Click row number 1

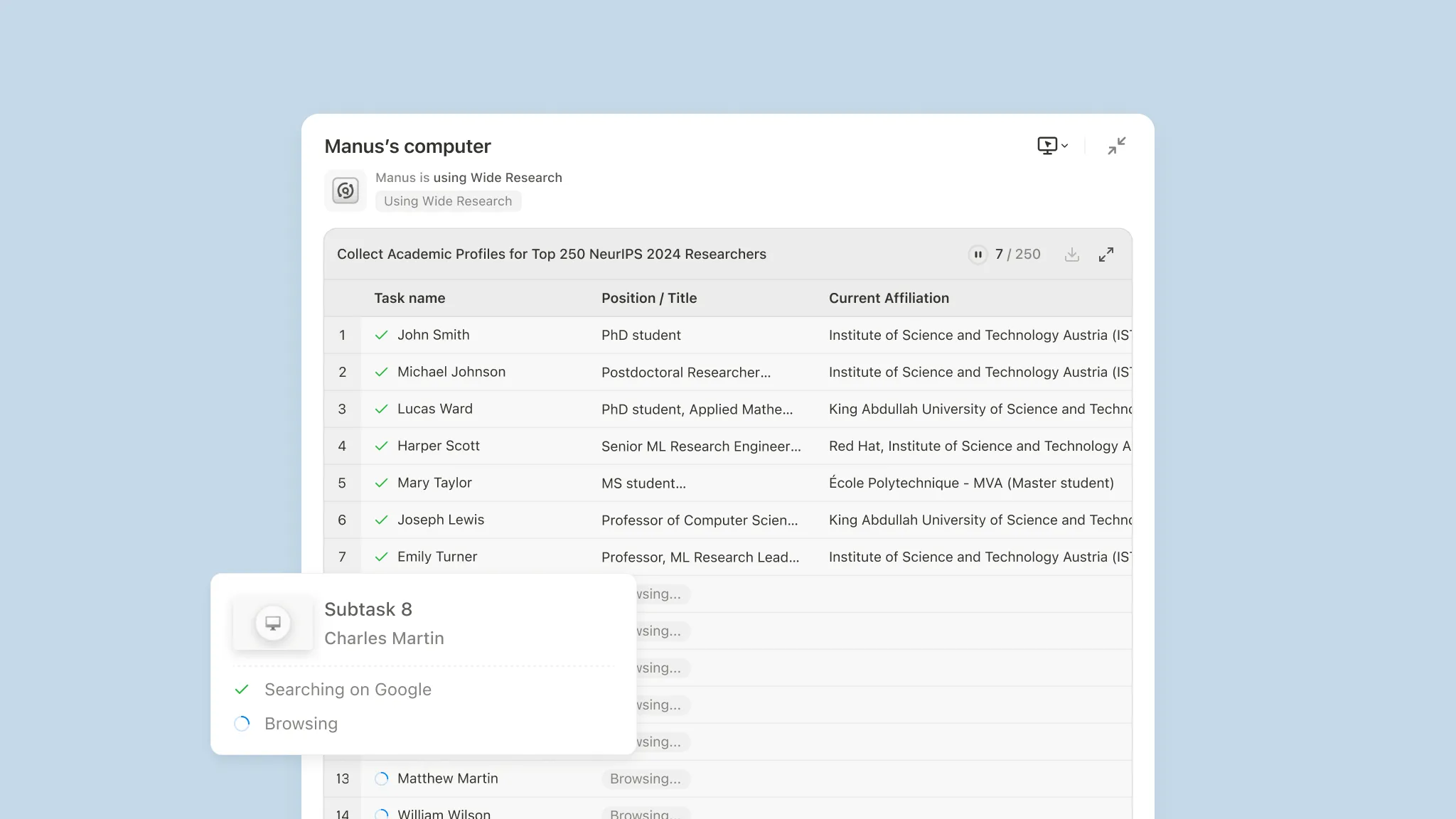(342, 335)
